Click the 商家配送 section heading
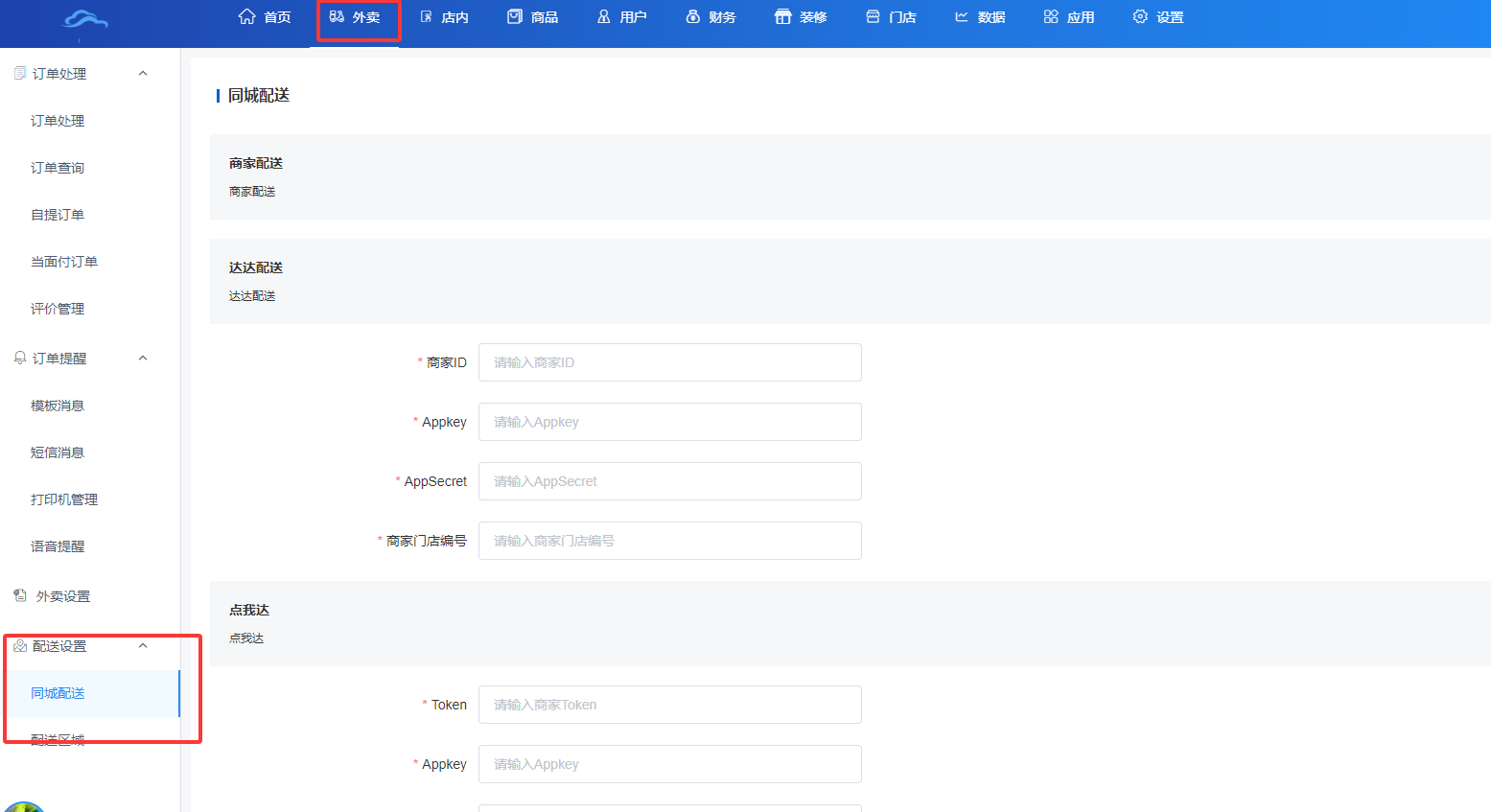Image resolution: width=1491 pixels, height=812 pixels. pyautogui.click(x=256, y=163)
